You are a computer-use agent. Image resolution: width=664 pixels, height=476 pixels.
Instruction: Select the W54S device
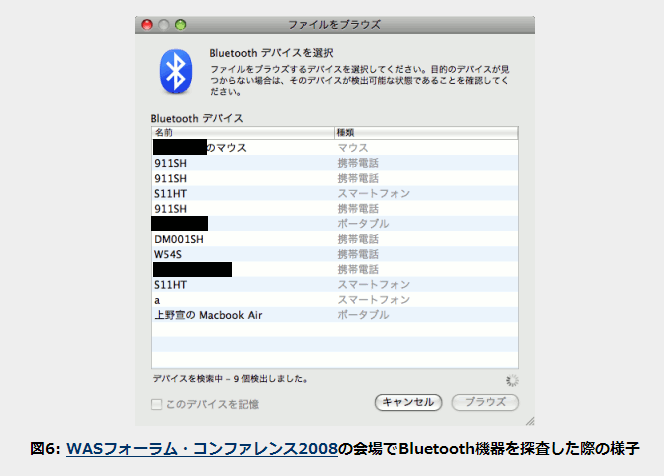point(335,255)
